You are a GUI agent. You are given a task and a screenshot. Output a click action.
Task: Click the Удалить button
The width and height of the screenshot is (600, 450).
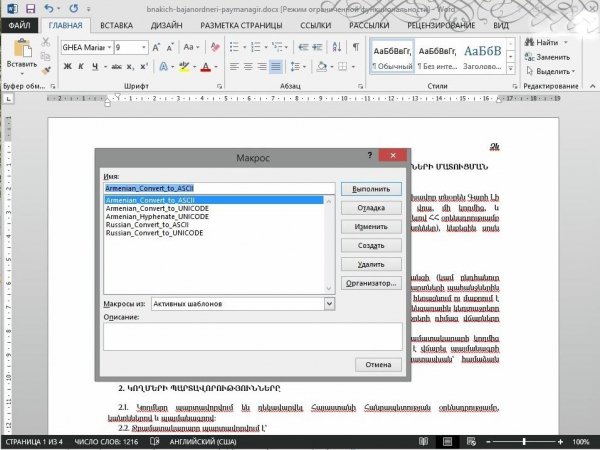point(371,264)
